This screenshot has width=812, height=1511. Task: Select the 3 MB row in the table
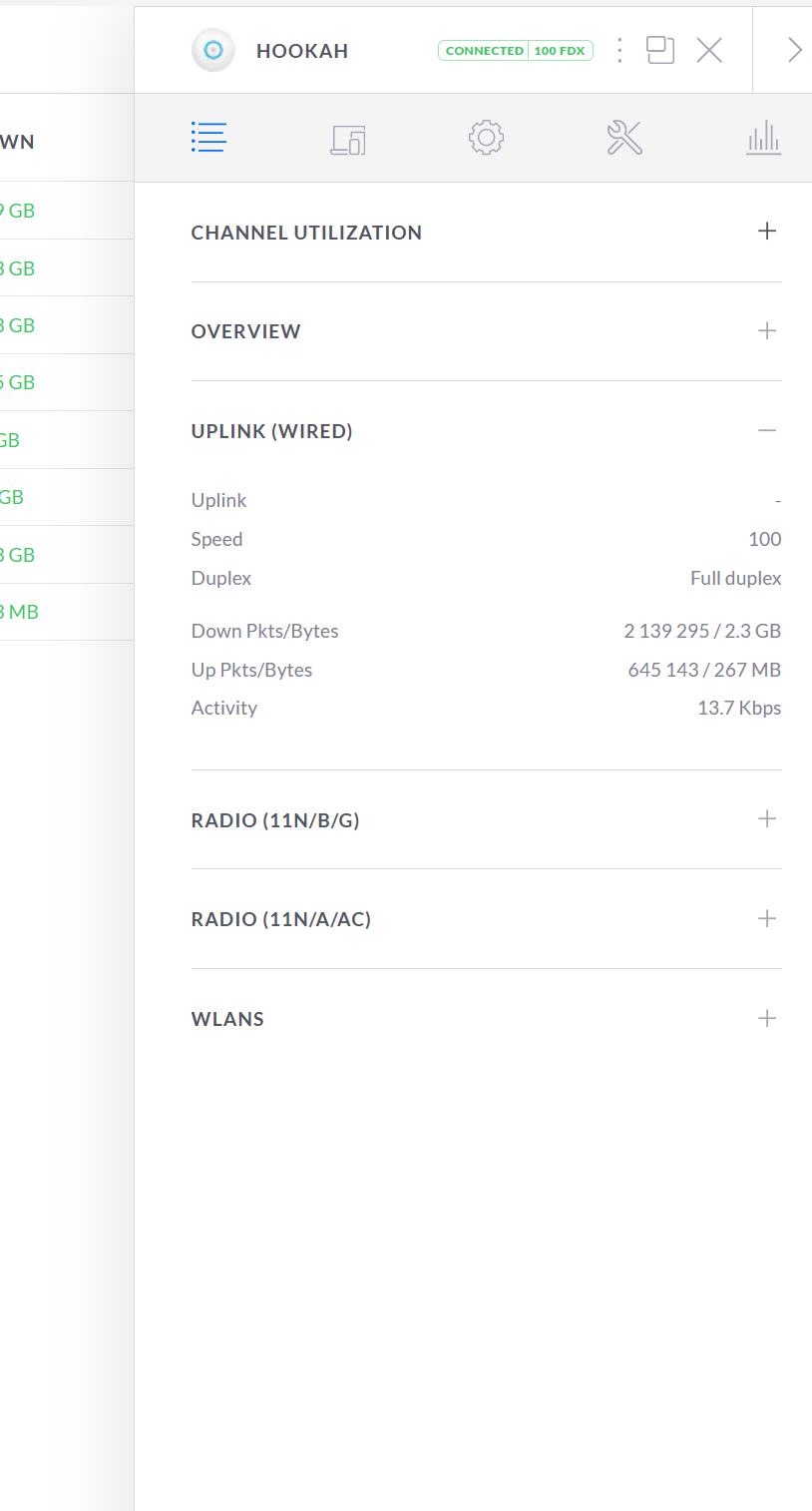pyautogui.click(x=67, y=612)
